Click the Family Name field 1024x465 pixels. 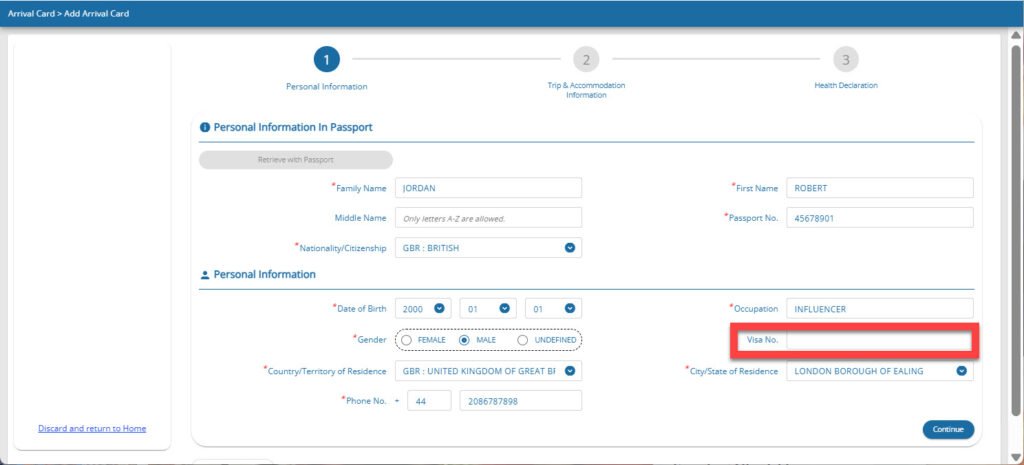coord(488,188)
